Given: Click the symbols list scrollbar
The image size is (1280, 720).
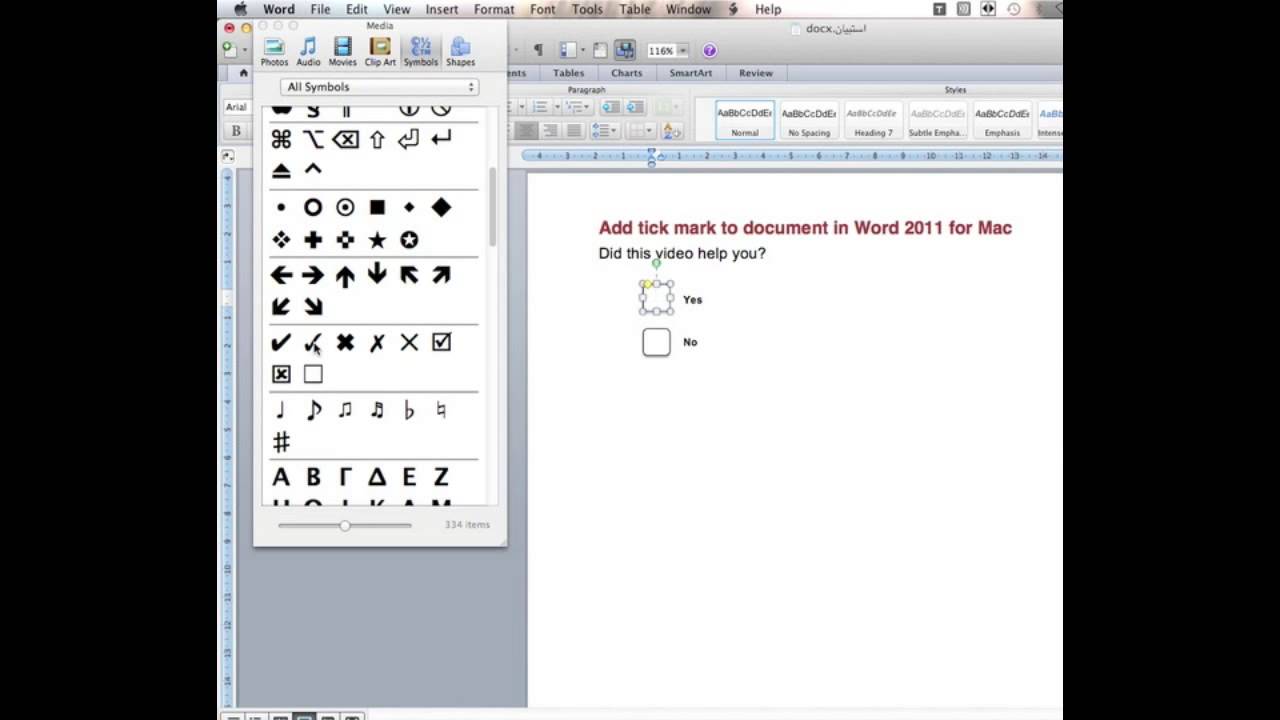Looking at the screenshot, I should point(492,207).
